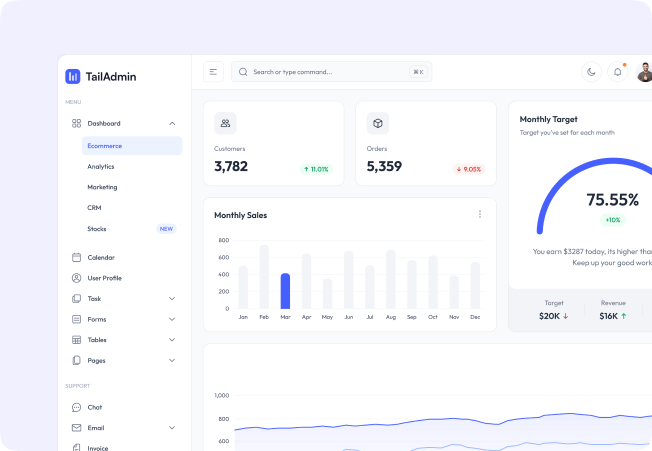652x451 pixels.
Task: Open Stocks page marked NEW
Action: [98, 229]
